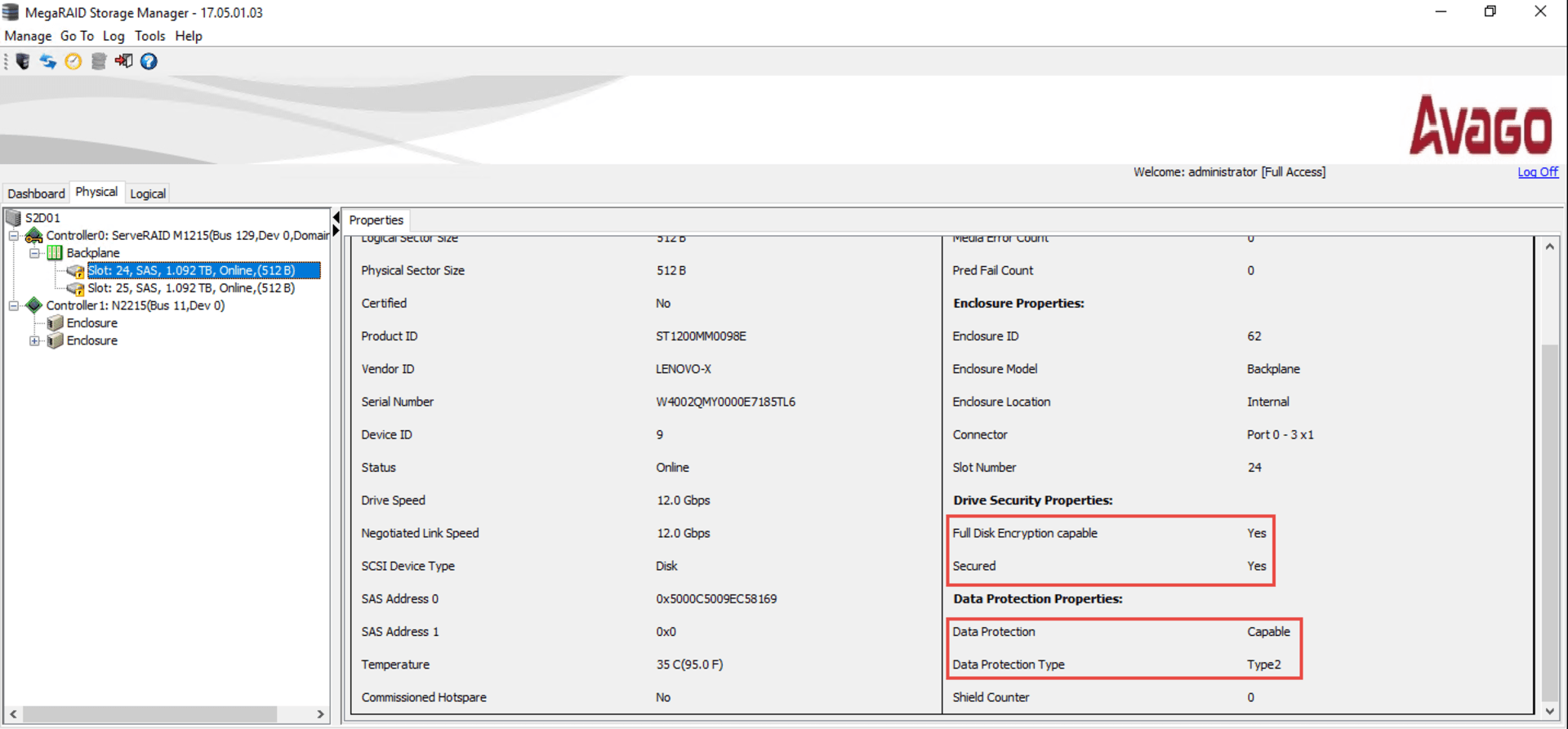Click the properties scrollbar down arrow
Viewport: 1568px width, 729px height.
(1549, 711)
